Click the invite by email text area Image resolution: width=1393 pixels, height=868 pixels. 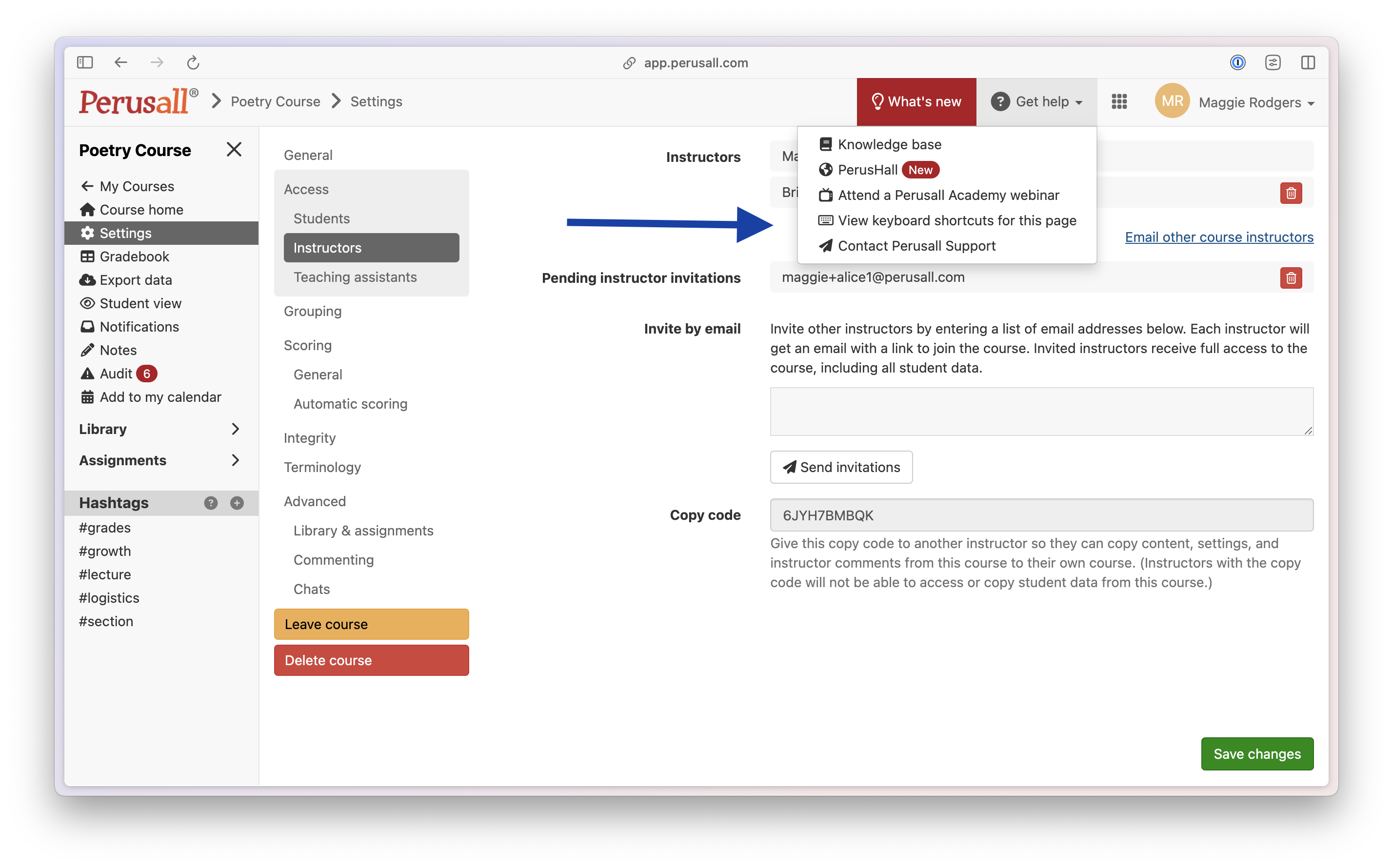[1041, 411]
